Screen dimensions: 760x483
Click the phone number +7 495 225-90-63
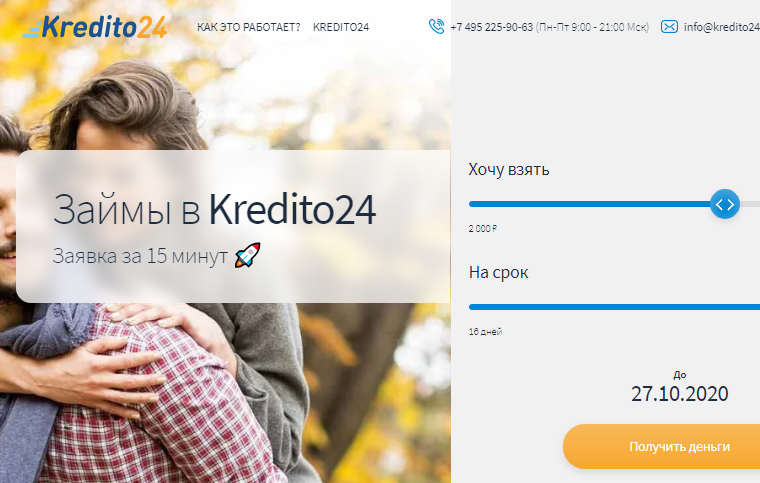tap(491, 27)
